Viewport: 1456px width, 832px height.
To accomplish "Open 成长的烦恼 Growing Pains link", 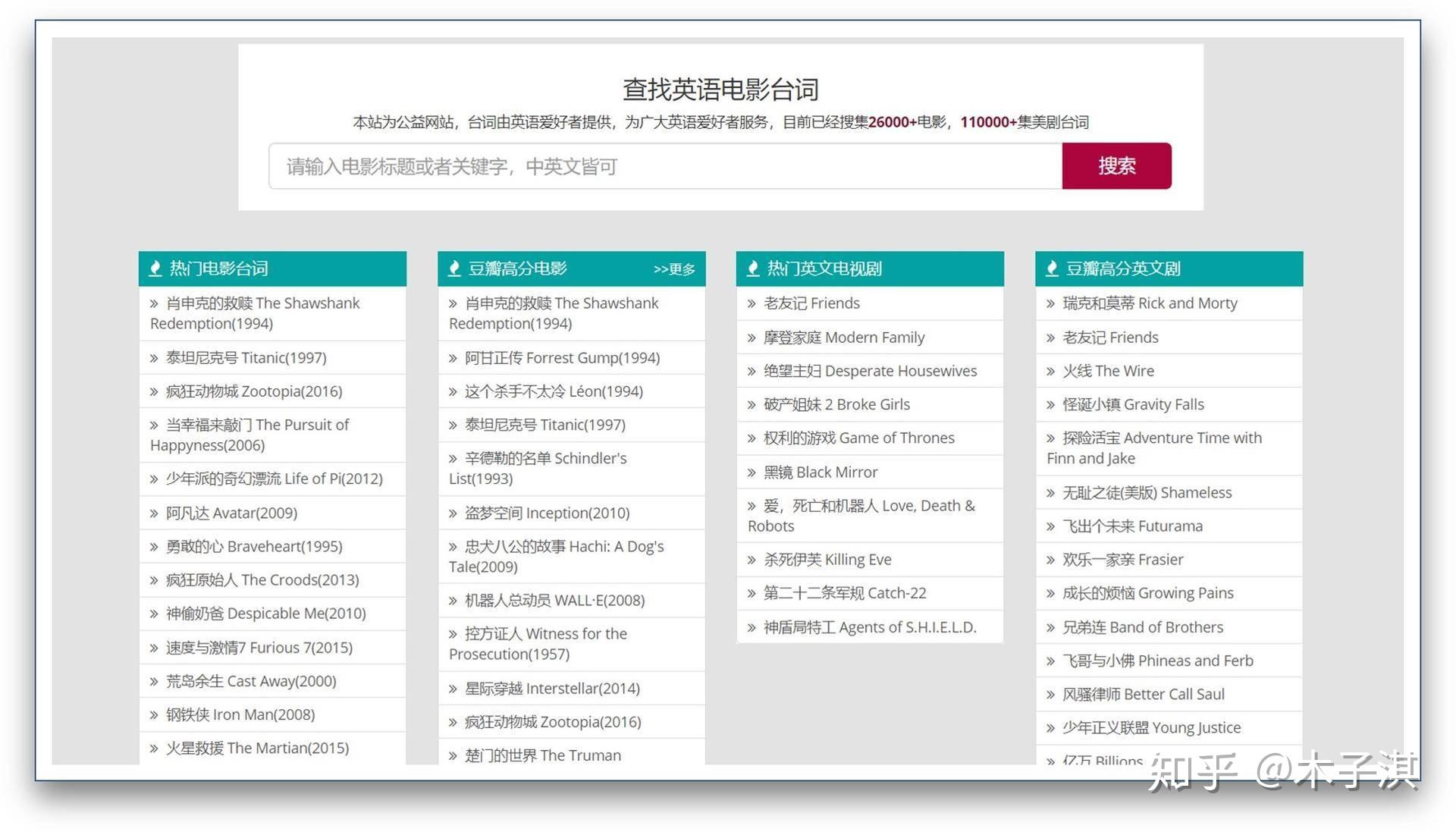I will pos(1148,593).
